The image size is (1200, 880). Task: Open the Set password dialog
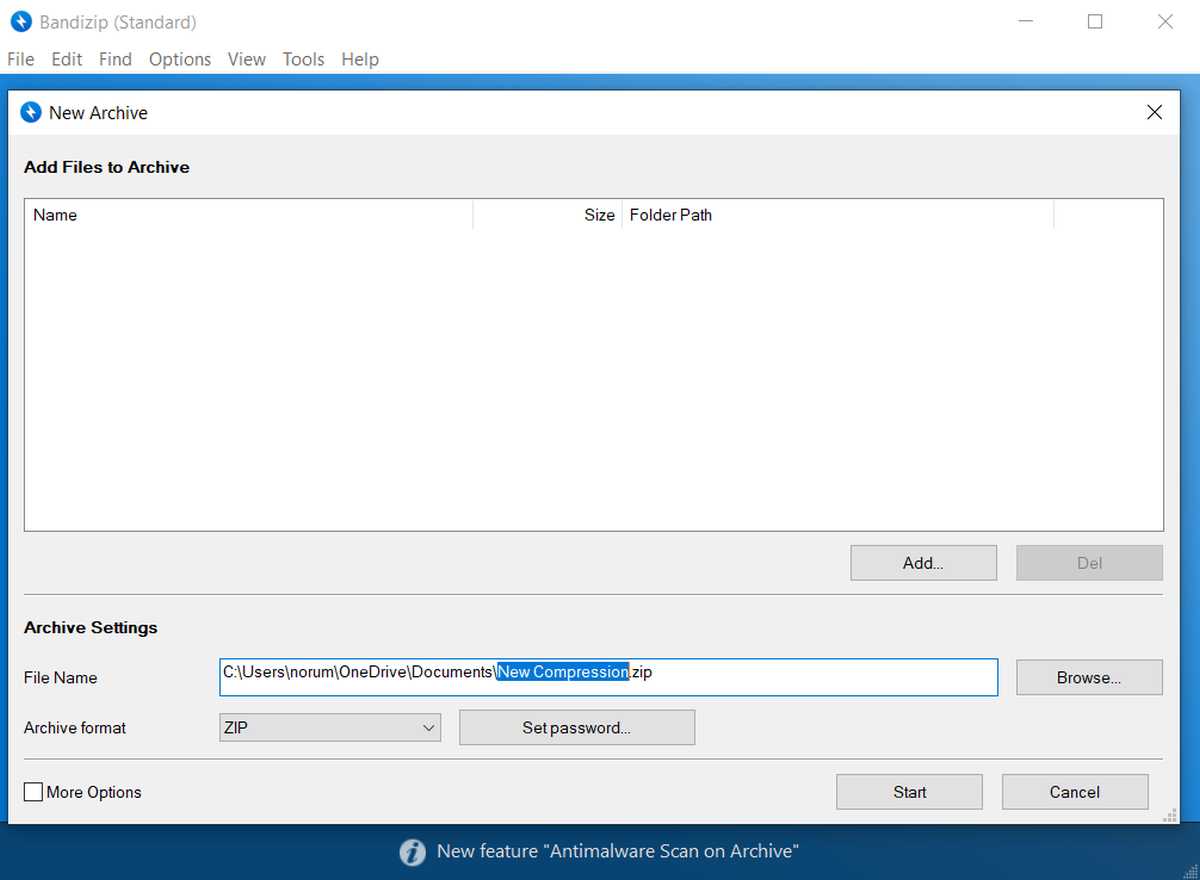point(577,727)
